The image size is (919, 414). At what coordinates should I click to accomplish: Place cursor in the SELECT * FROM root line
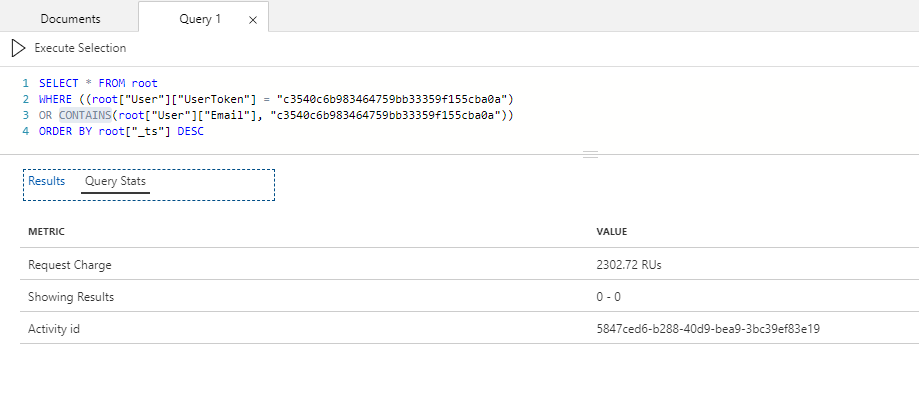98,83
